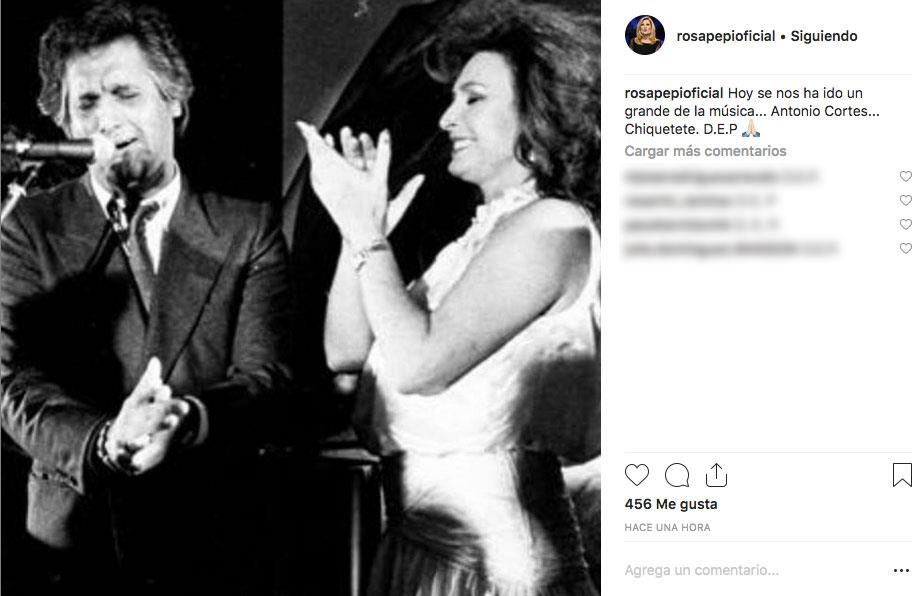Expand Cargar más comentarios

(705, 151)
